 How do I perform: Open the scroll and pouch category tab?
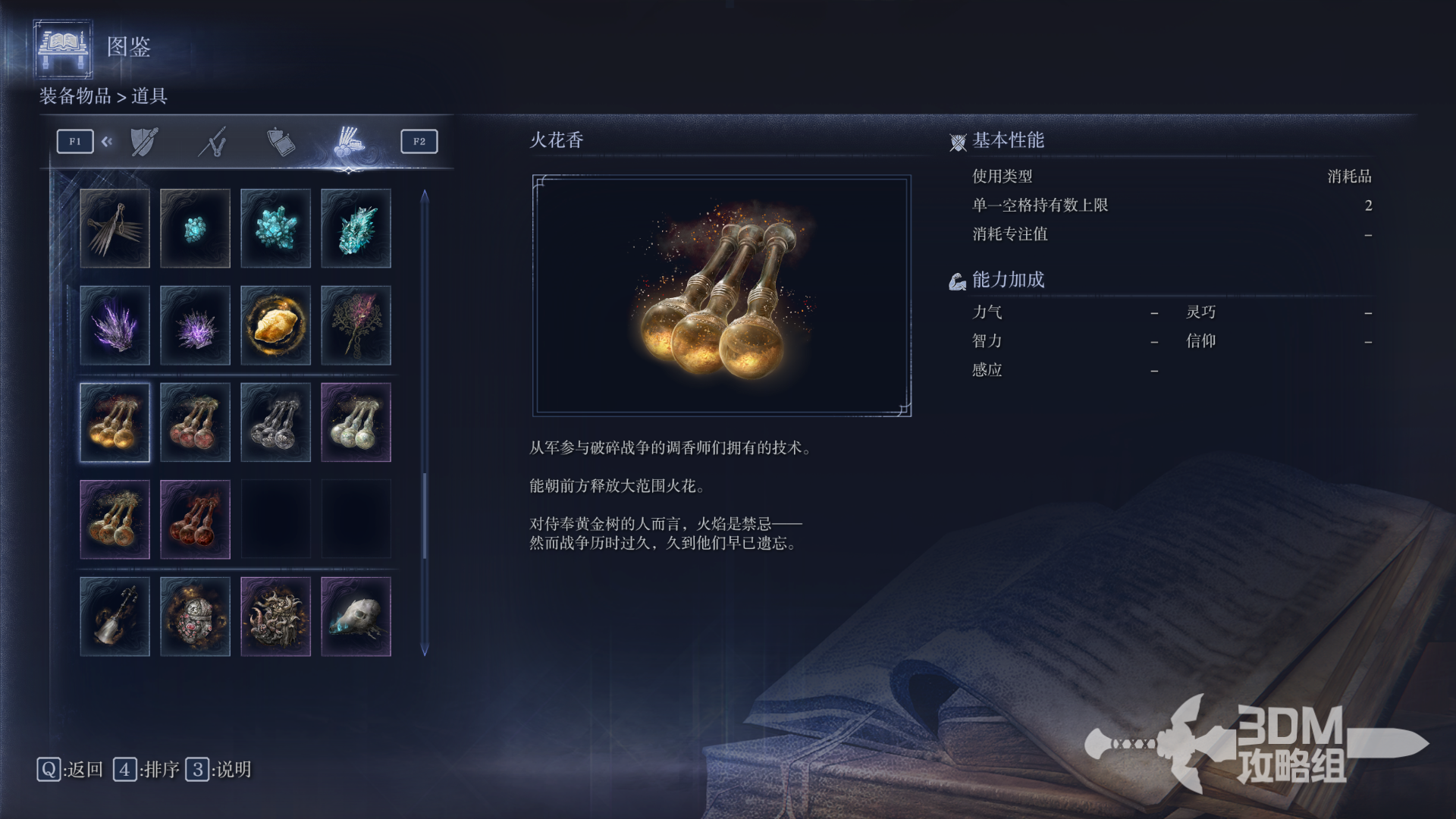(x=281, y=142)
